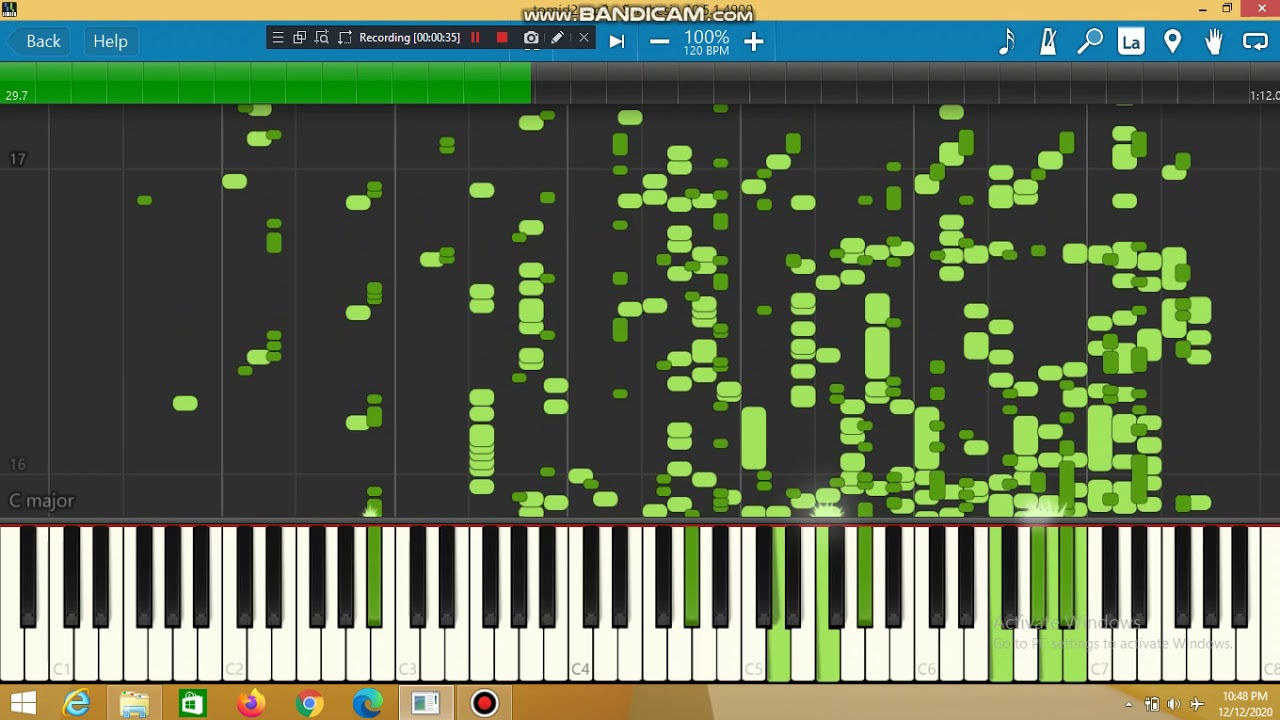Screen dimensions: 1280x720
Task: Switch to Synthesia taskbar window
Action: pyautogui.click(x=426, y=704)
